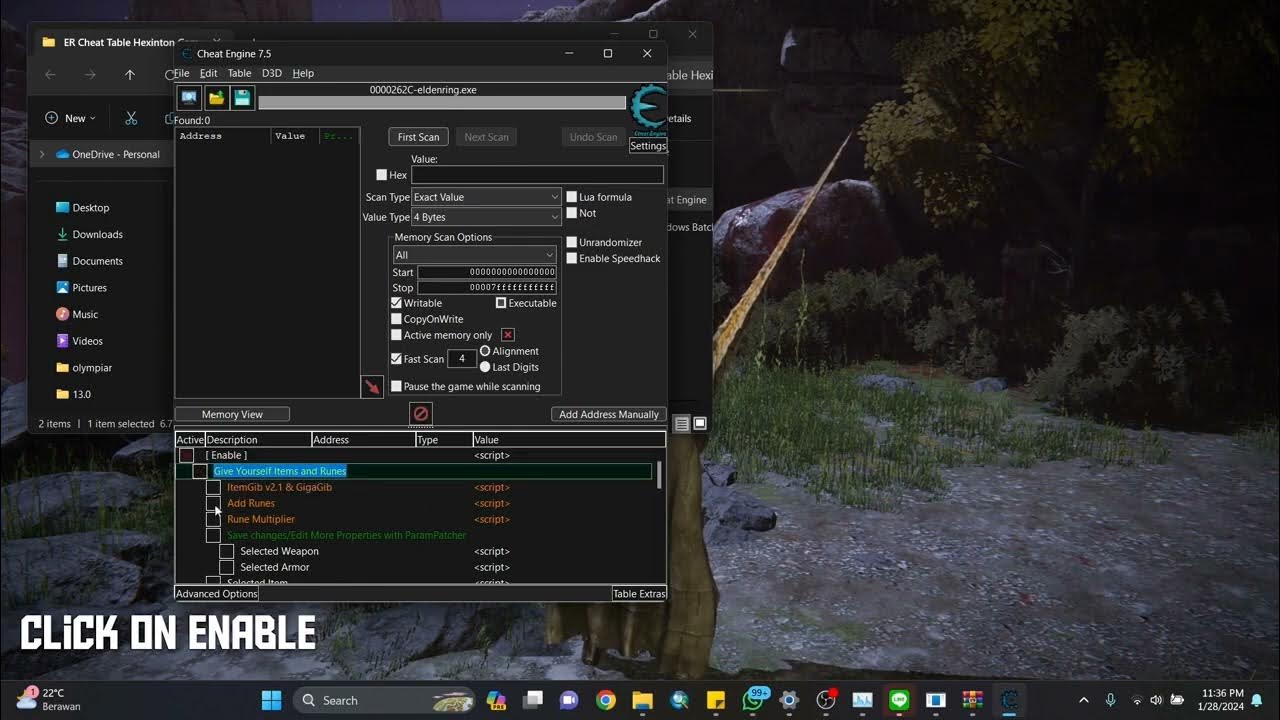Image resolution: width=1280 pixels, height=720 pixels.
Task: Open Advanced Options
Action: click(217, 593)
